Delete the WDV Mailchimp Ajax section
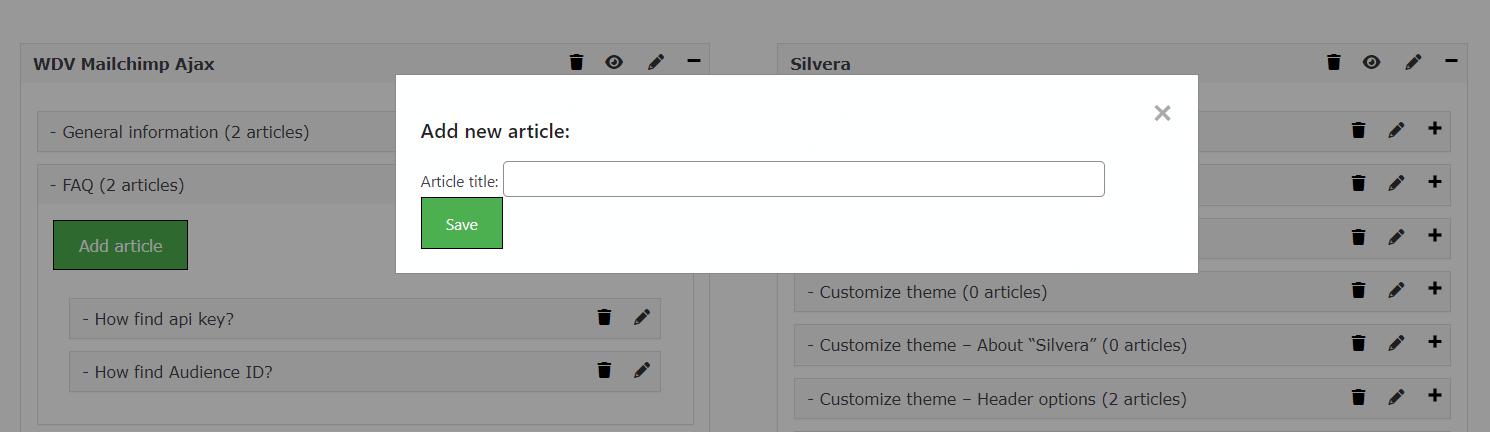The width and height of the screenshot is (1490, 432). (576, 63)
